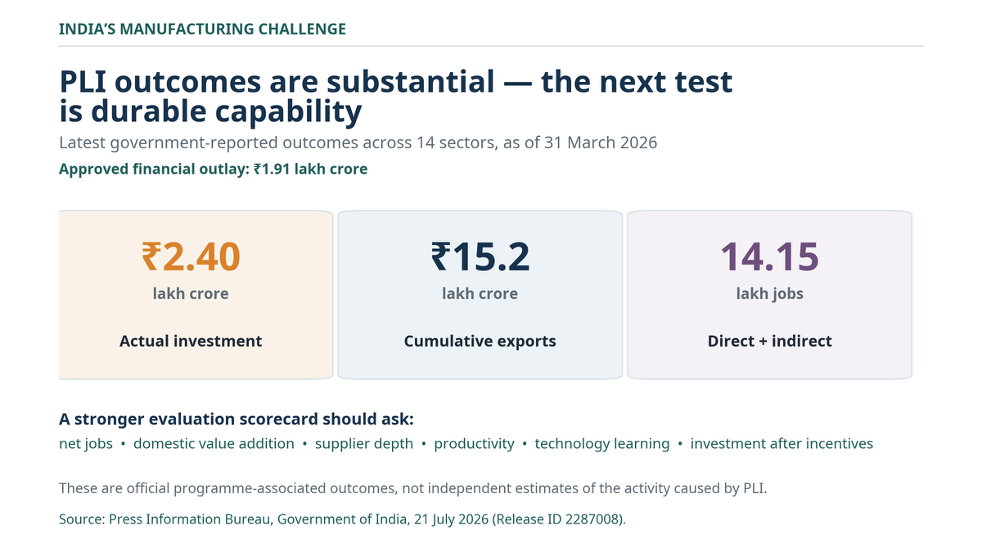
Task: Select the PLI outcomes headline text
Action: 396,97
